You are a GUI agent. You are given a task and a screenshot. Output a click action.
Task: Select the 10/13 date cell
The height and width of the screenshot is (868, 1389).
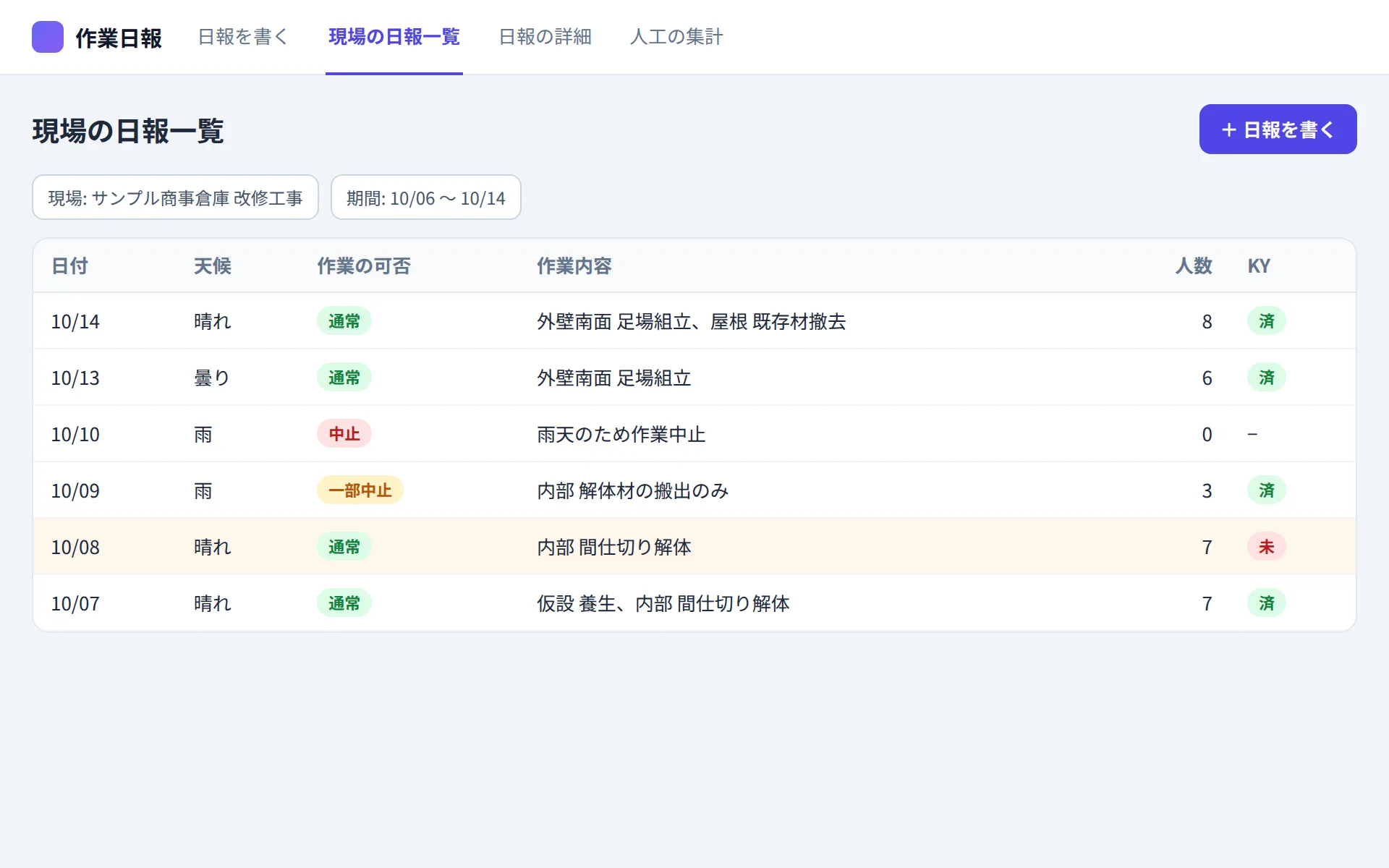pos(75,378)
